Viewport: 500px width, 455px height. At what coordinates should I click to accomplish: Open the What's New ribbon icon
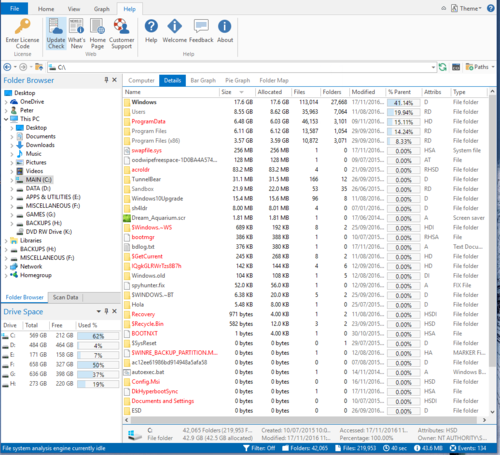76,26
